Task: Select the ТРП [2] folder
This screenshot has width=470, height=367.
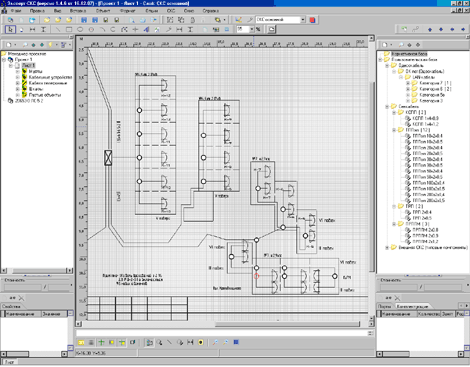Action: tap(414, 206)
